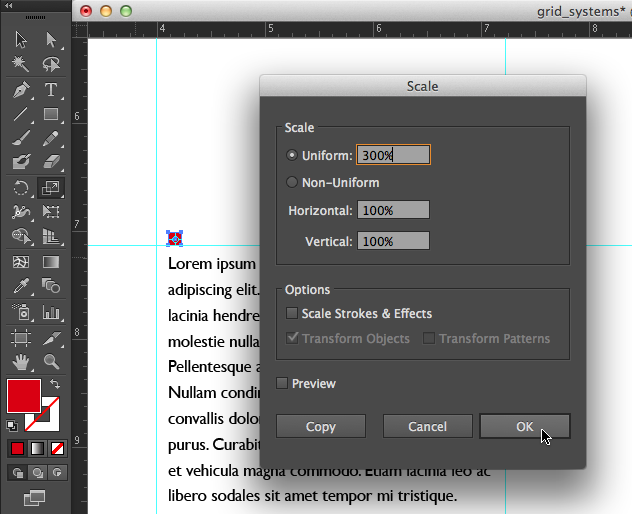Select the Uniform radio button
The image size is (632, 514).
point(292,155)
